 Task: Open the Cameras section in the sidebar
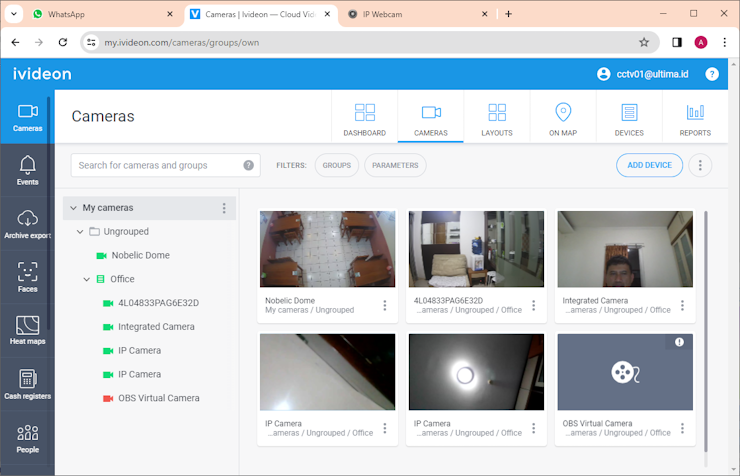(x=27, y=117)
